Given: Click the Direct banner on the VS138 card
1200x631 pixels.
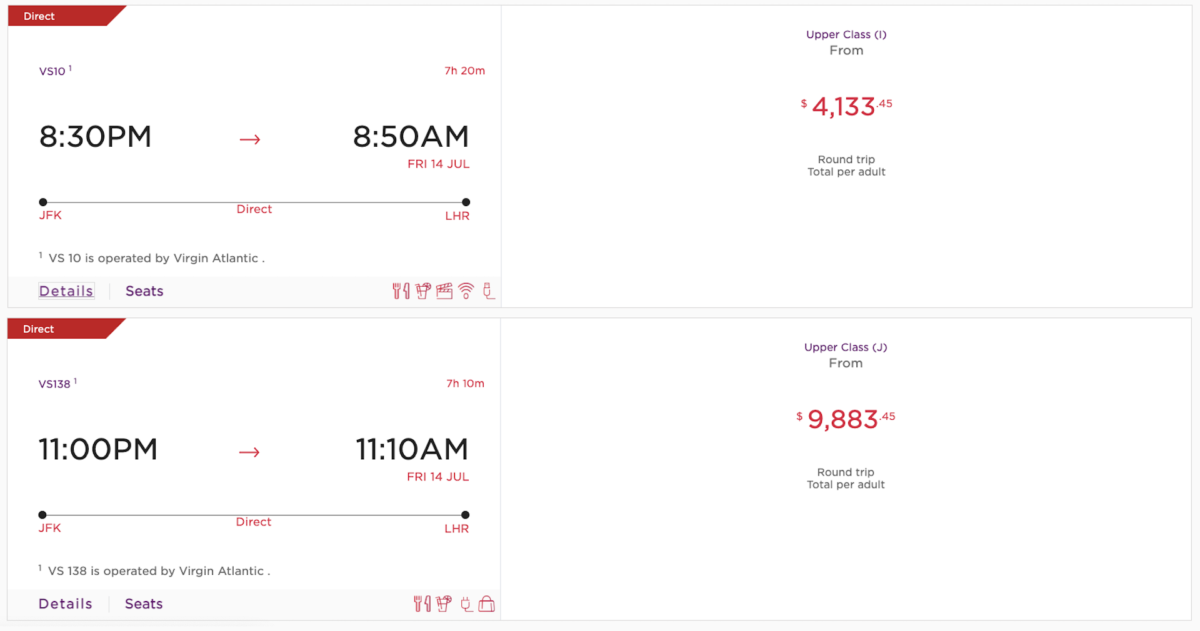Looking at the screenshot, I should 38,328.
